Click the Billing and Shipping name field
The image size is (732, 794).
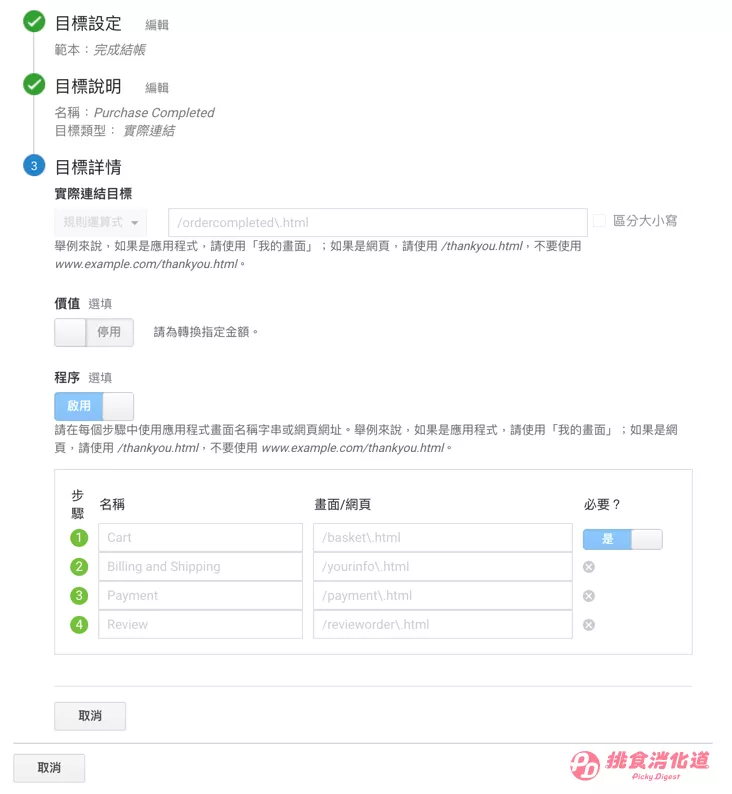(200, 566)
